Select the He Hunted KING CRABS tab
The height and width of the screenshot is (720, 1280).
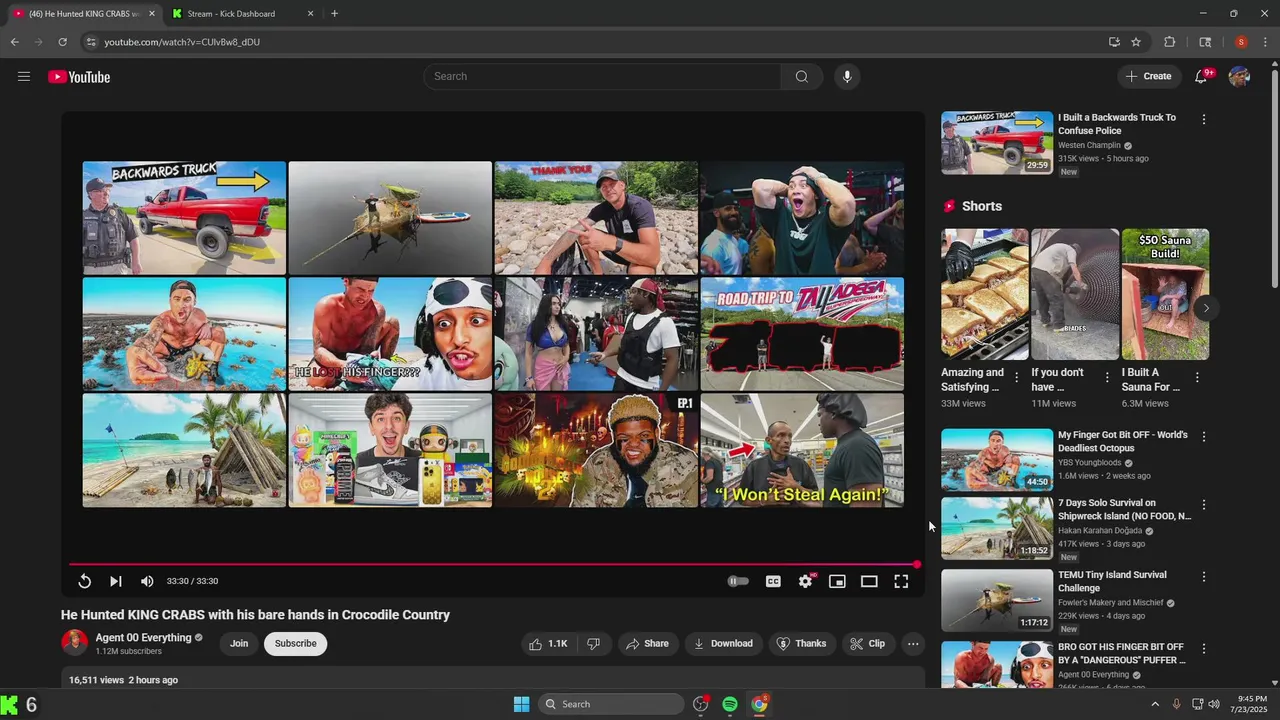click(82, 14)
